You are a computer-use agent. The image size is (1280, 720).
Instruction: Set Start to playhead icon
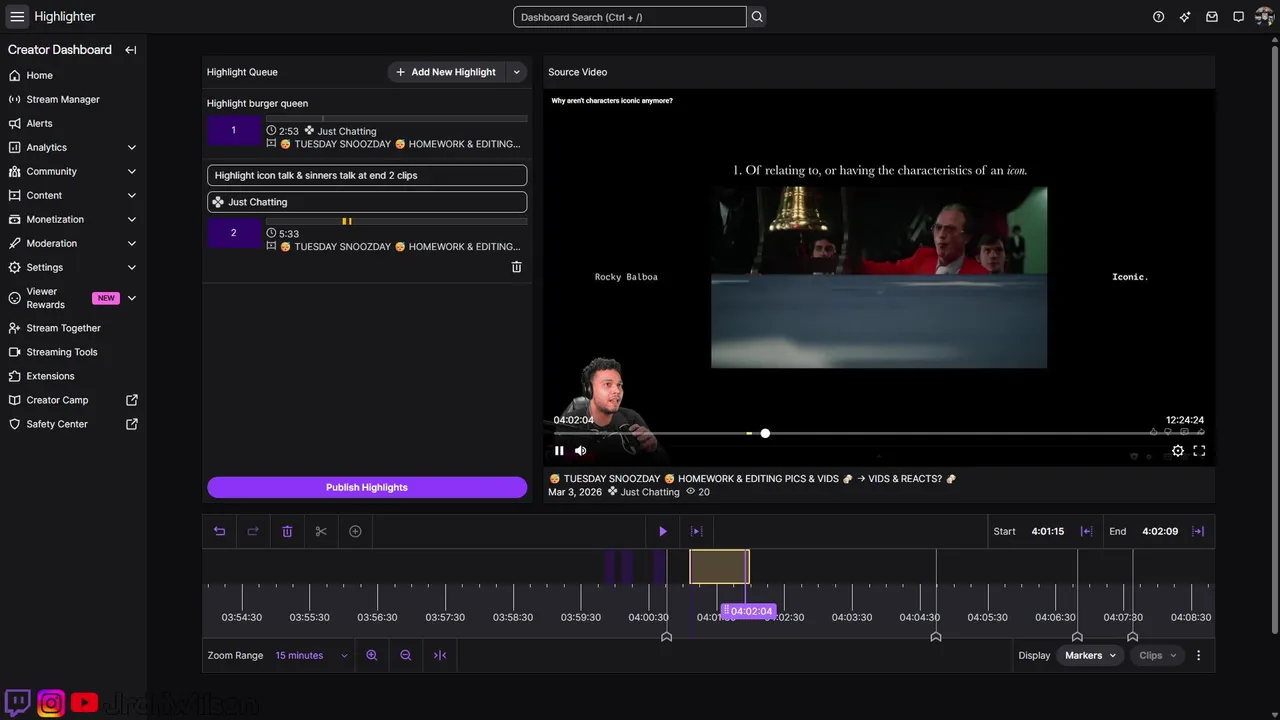[x=1086, y=531]
